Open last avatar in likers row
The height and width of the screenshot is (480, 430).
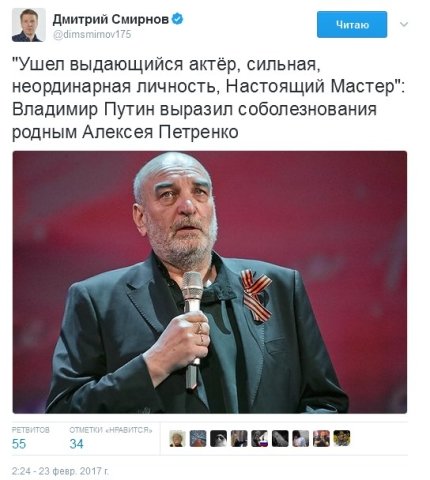tap(342, 438)
